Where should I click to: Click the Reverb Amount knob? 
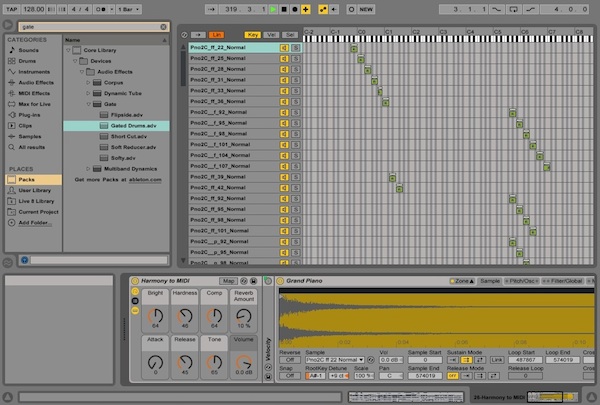[244, 318]
